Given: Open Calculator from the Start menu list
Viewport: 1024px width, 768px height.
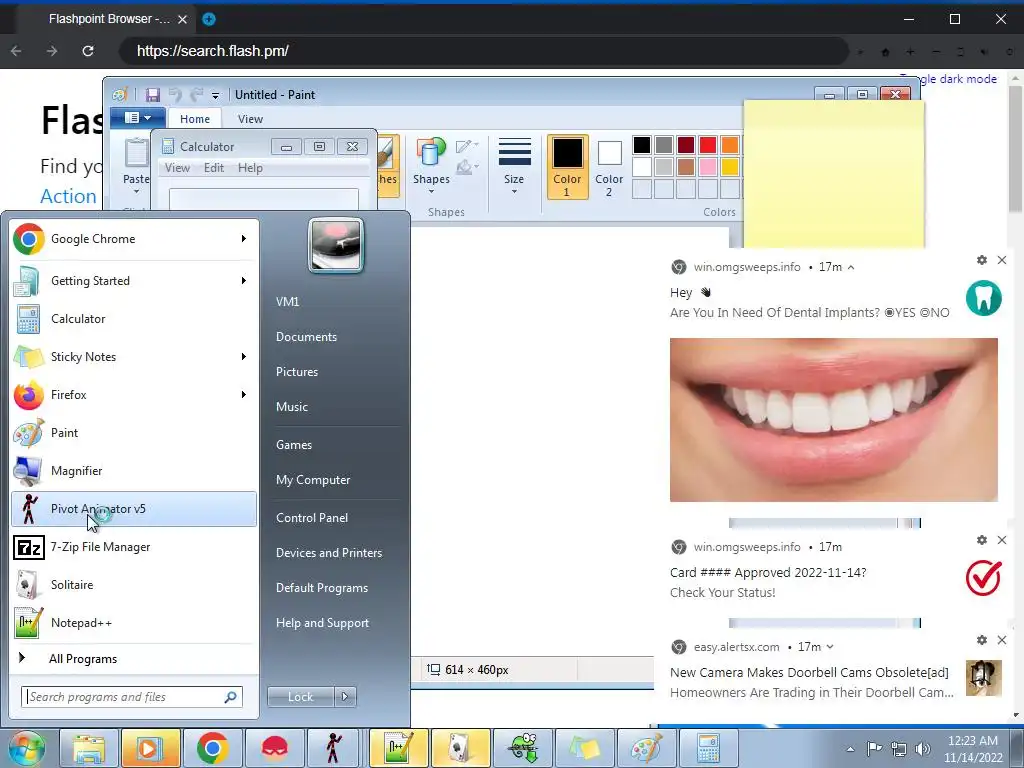Looking at the screenshot, I should 134,319.
